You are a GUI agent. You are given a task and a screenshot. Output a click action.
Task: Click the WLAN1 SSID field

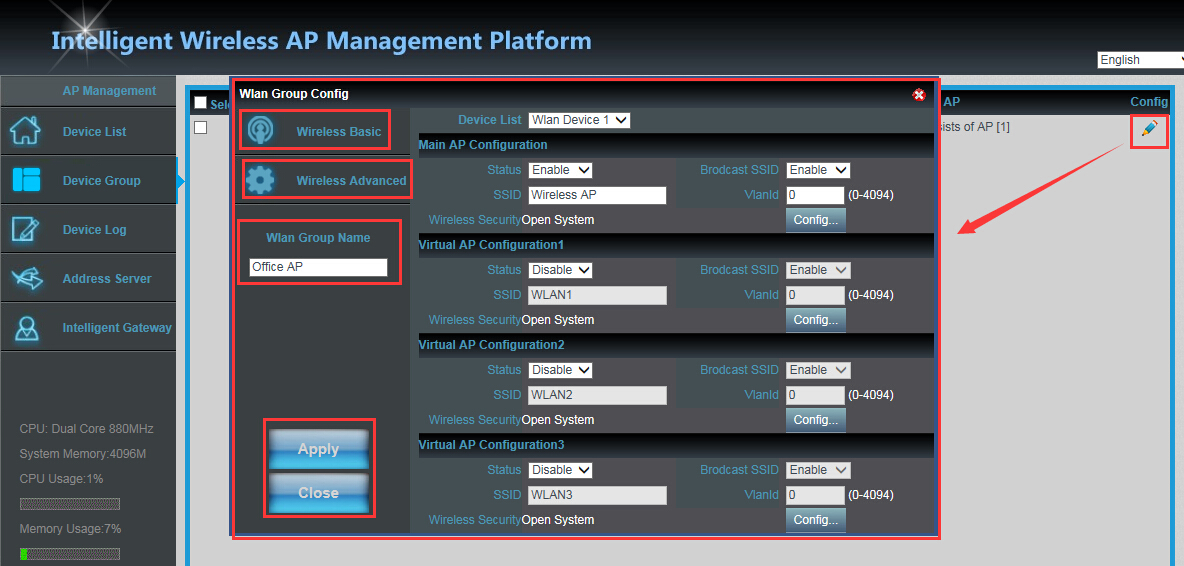point(597,295)
